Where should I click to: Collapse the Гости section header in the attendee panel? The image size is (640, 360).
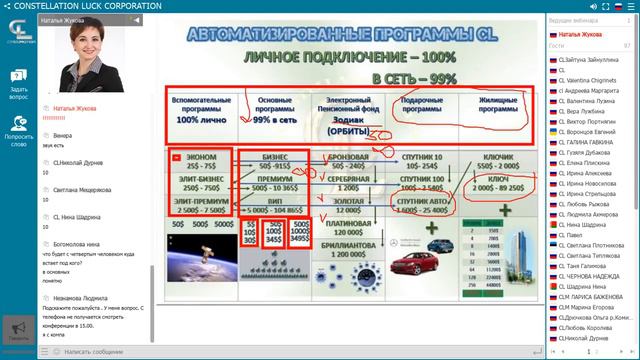(x=590, y=46)
